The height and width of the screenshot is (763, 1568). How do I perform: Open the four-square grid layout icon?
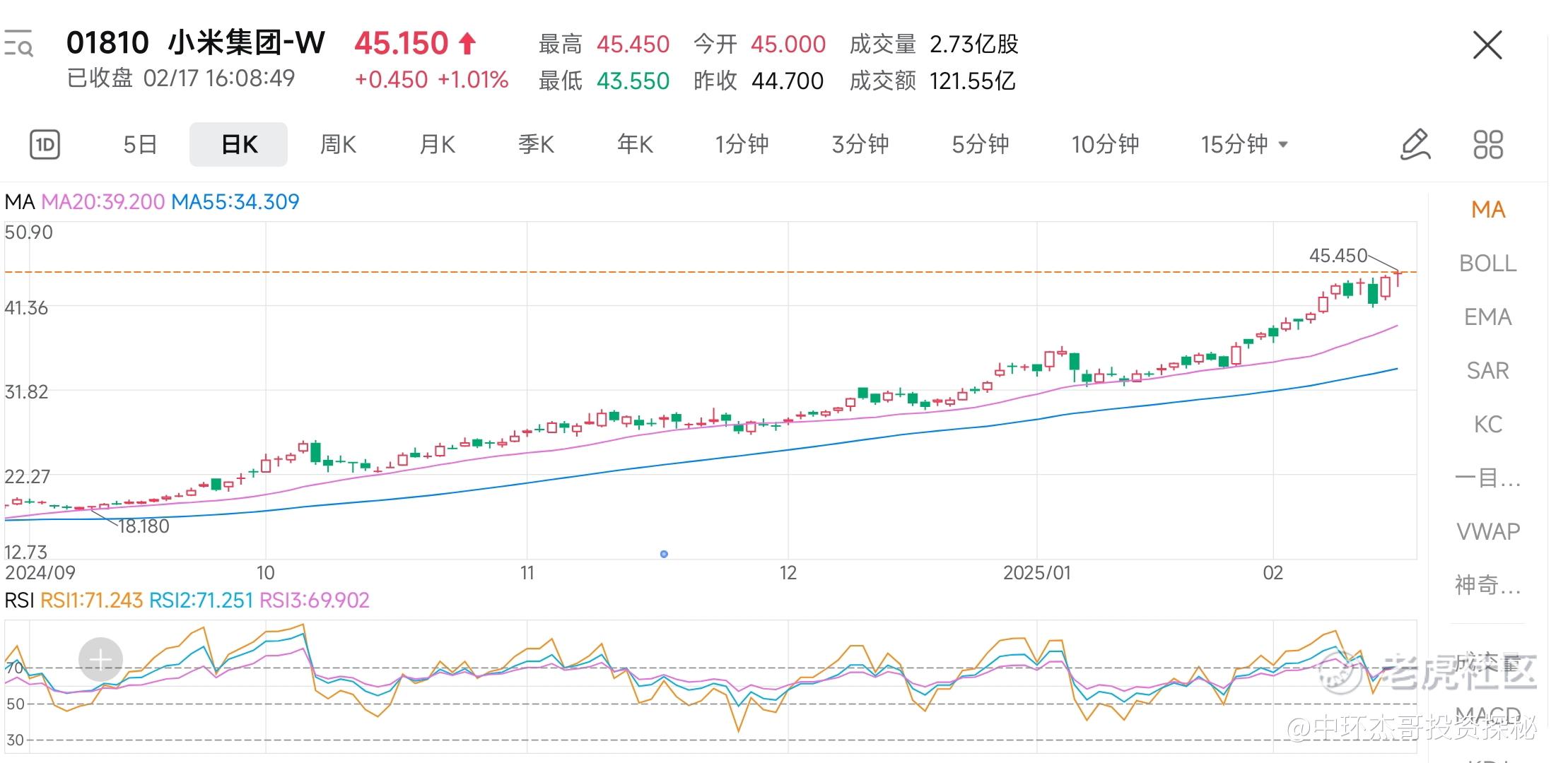point(1488,145)
